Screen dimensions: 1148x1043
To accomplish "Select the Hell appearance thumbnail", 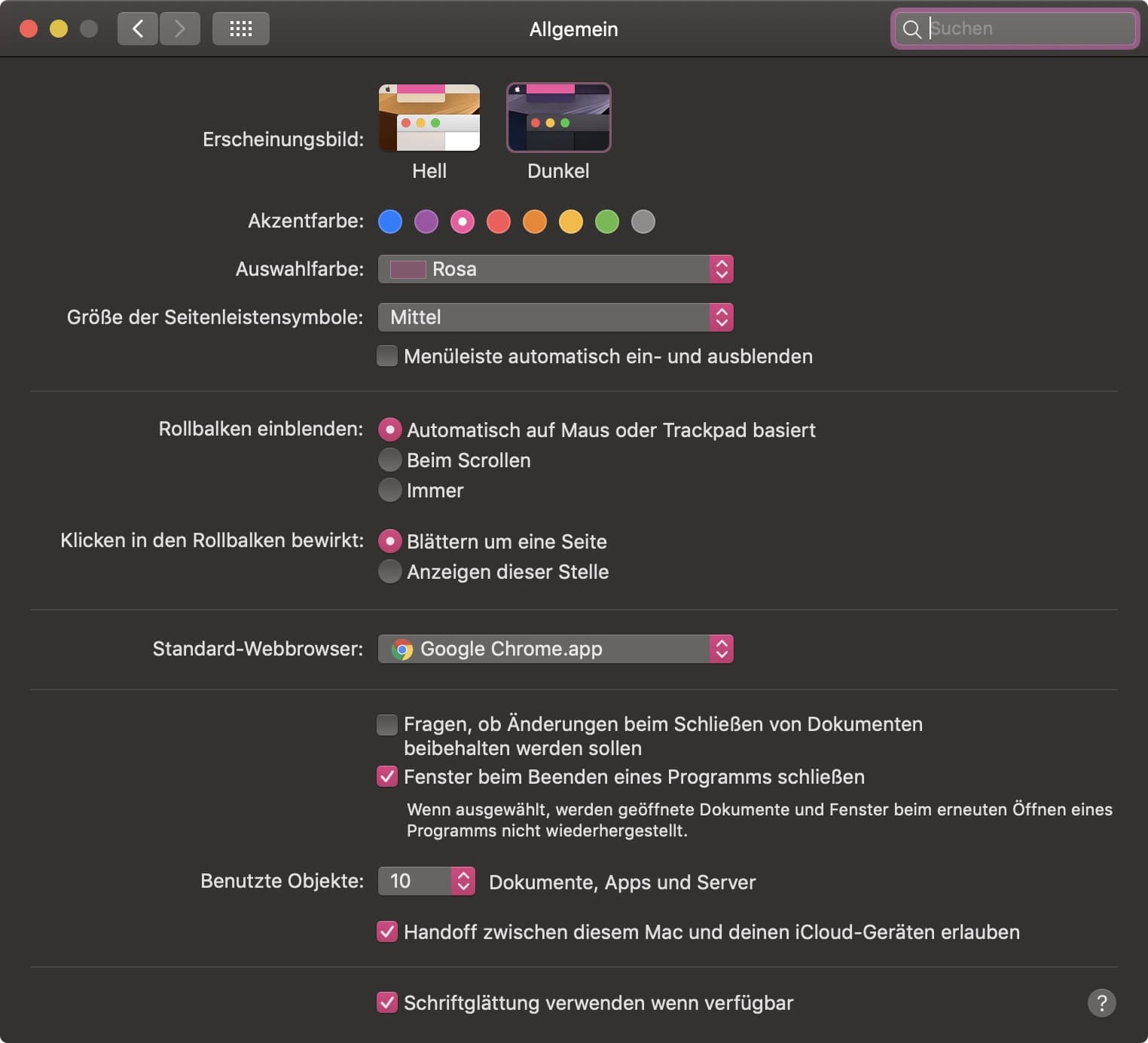I will (429, 118).
